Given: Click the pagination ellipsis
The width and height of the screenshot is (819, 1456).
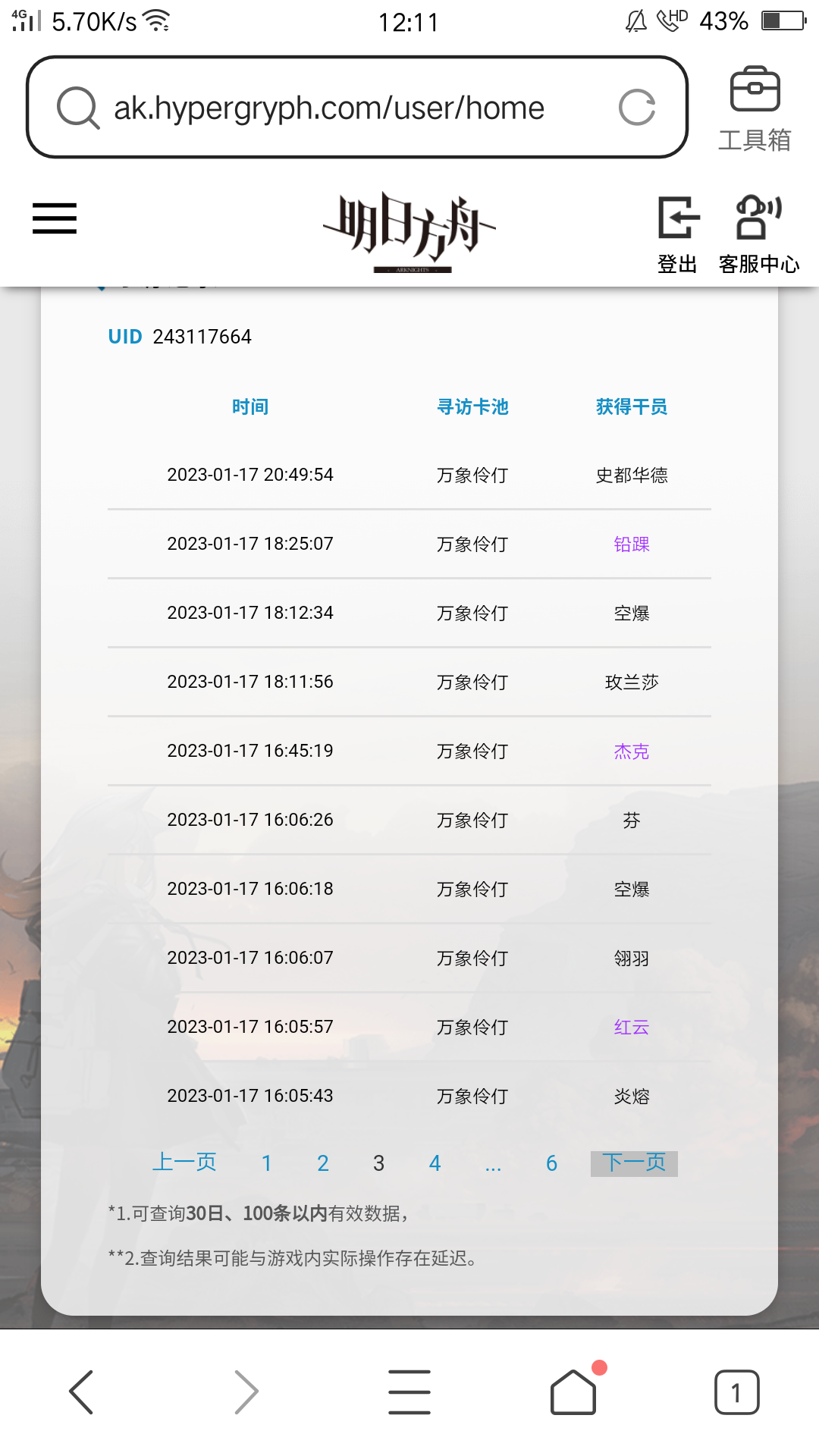Looking at the screenshot, I should click(x=493, y=1166).
